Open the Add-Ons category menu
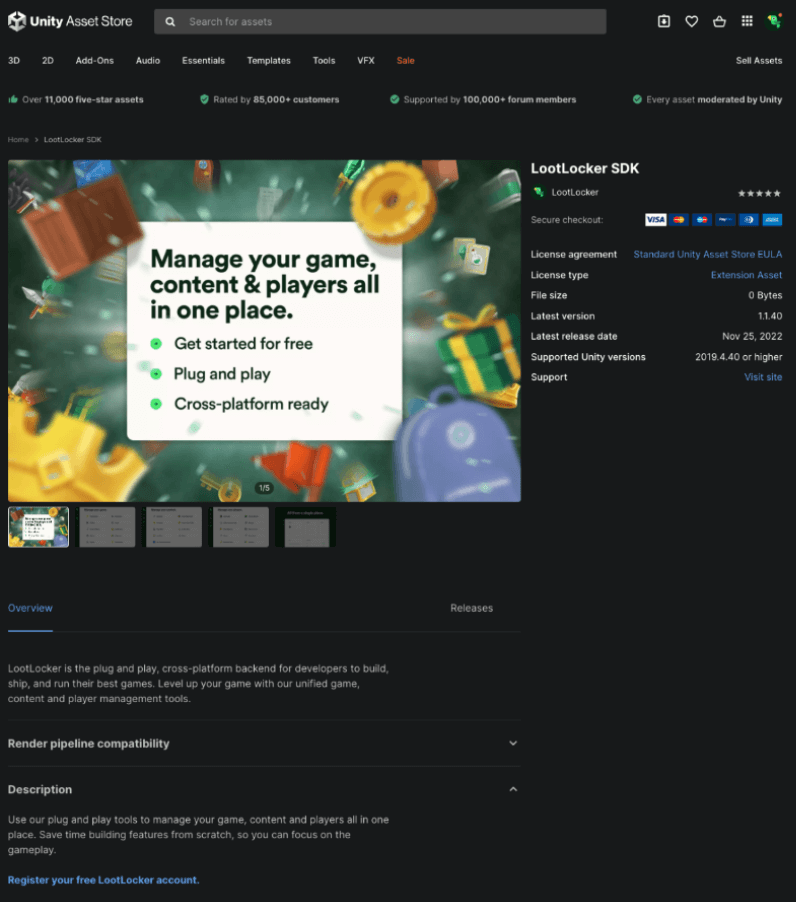 click(x=94, y=60)
